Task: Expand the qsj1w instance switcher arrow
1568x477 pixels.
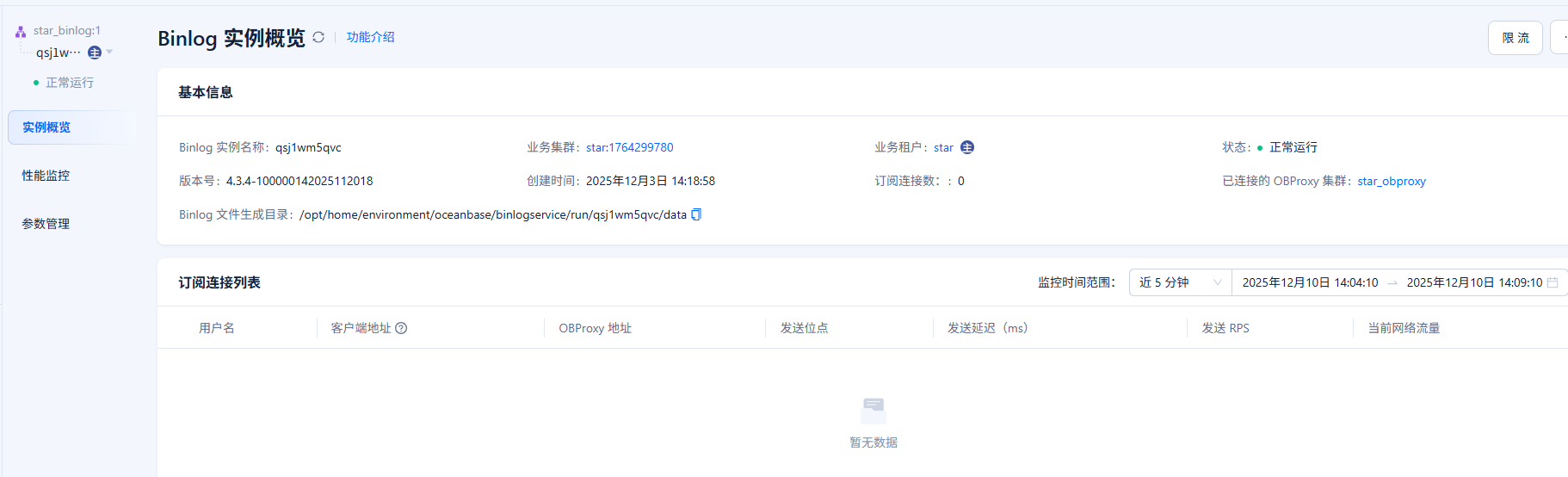Action: 109,53
